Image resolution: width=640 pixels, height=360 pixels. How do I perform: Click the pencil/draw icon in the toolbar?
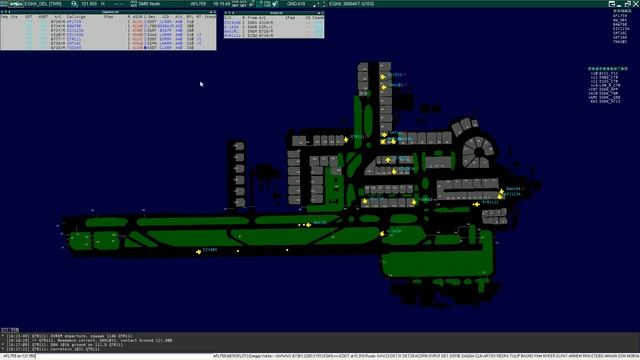pyautogui.click(x=252, y=4)
